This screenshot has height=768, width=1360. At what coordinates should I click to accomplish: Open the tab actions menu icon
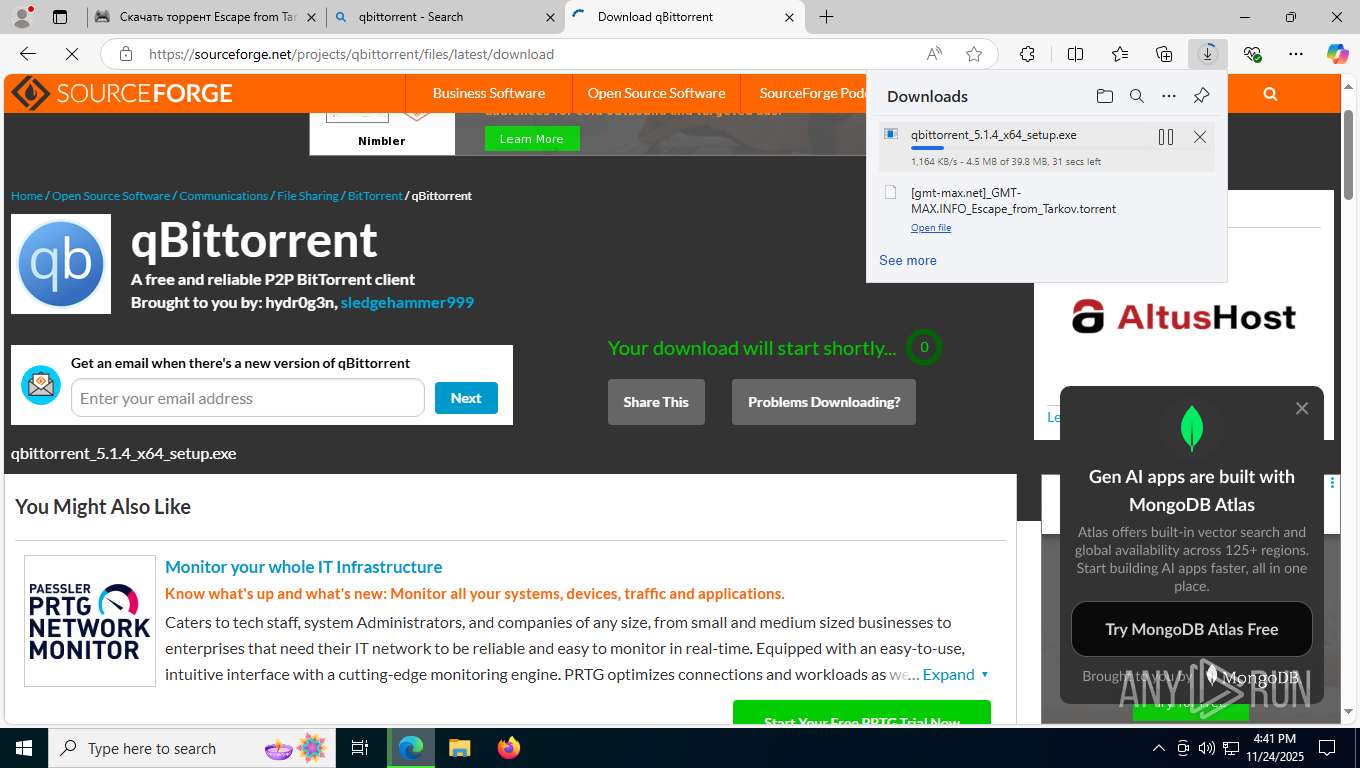(x=60, y=17)
